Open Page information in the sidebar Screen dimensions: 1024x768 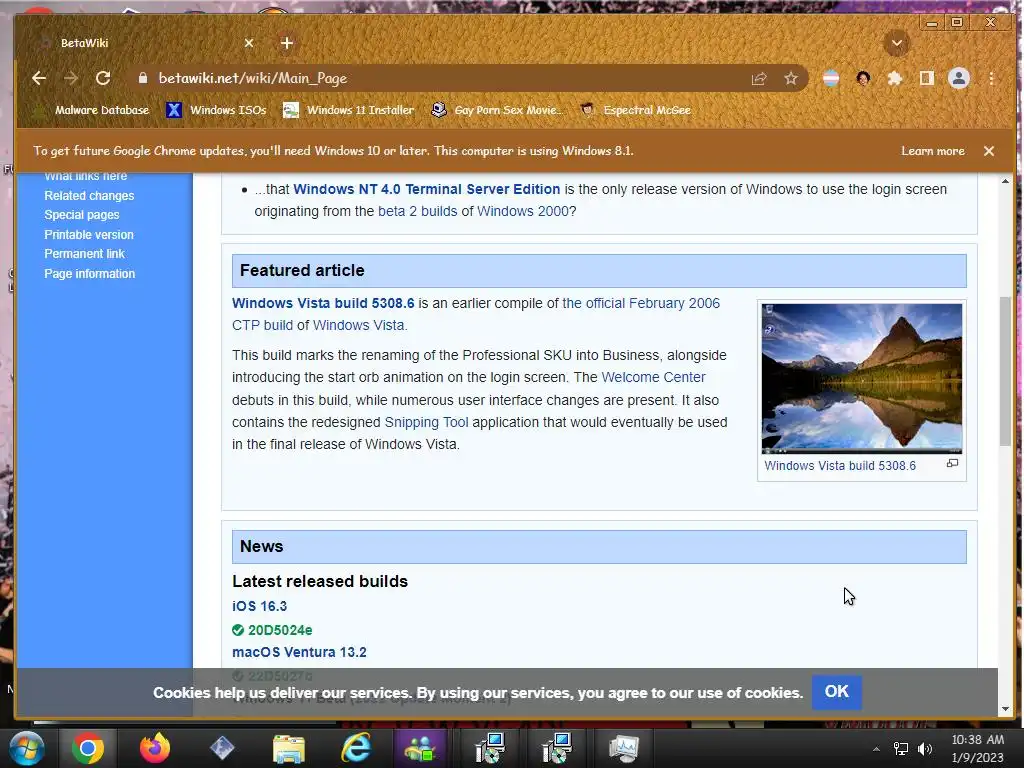click(x=89, y=274)
